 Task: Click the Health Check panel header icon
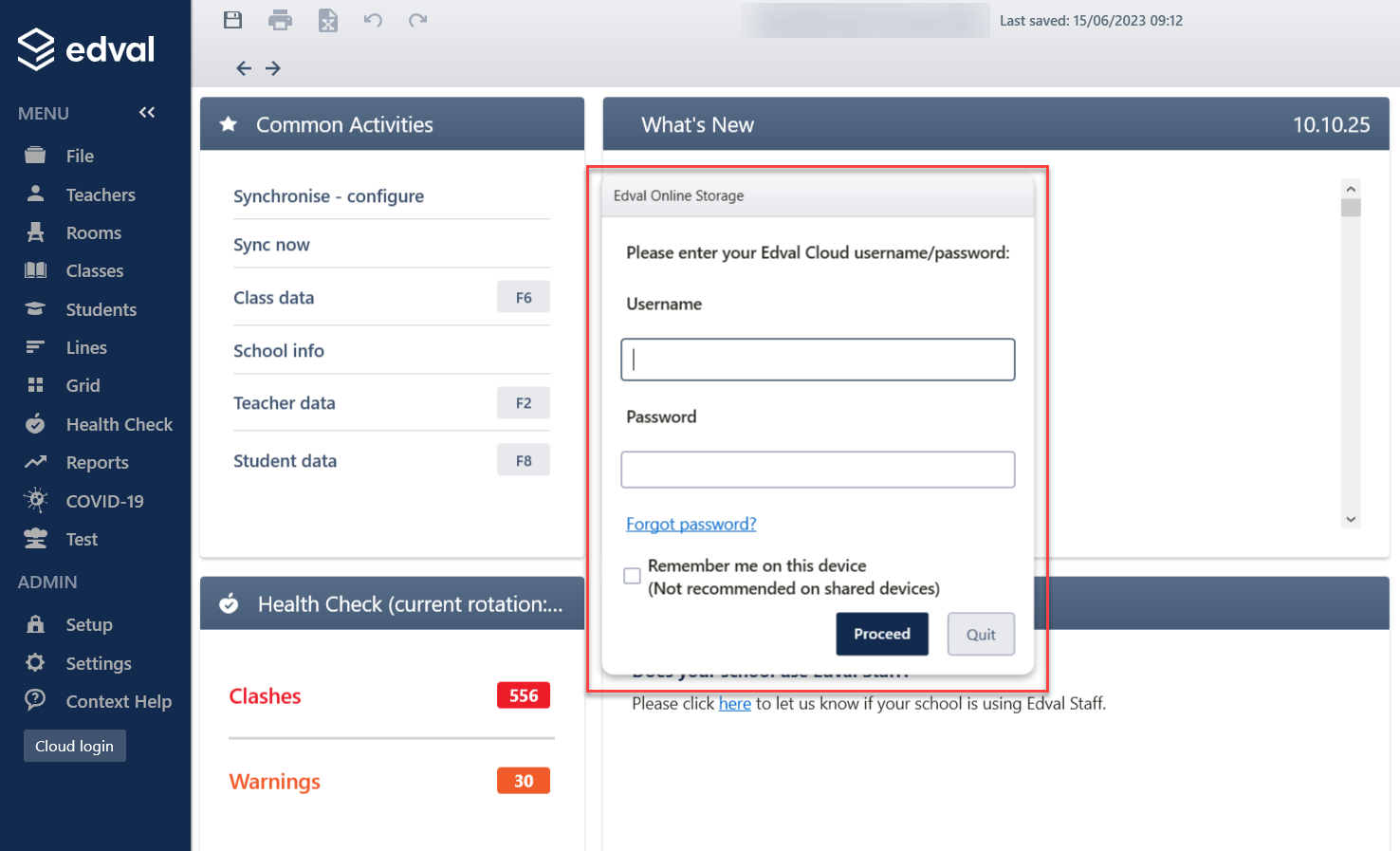point(229,603)
